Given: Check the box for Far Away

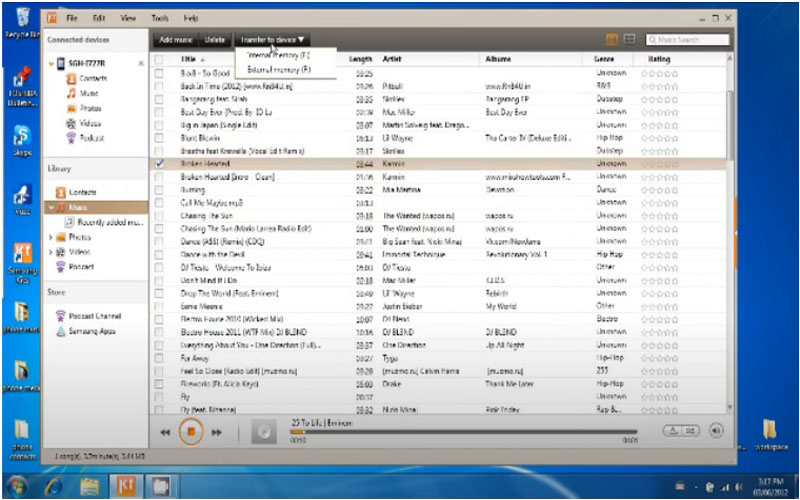Looking at the screenshot, I should coord(159,358).
